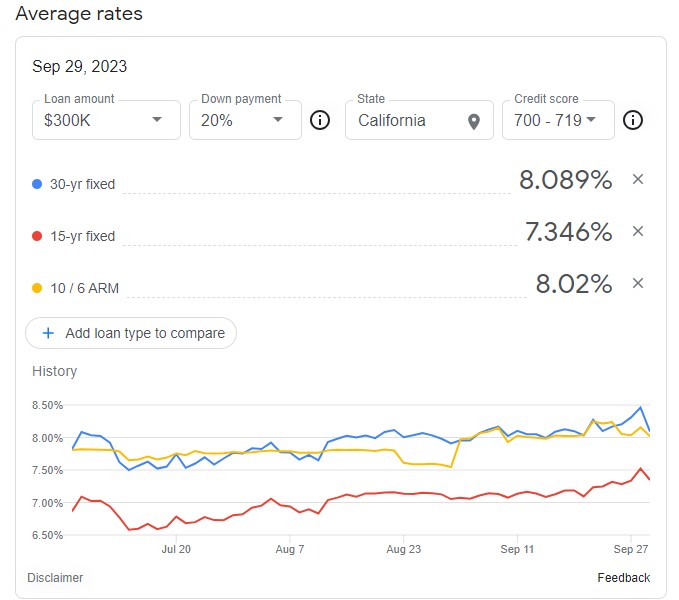Click the red 15-yr fixed legend dot
The image size is (679, 600).
tap(37, 236)
